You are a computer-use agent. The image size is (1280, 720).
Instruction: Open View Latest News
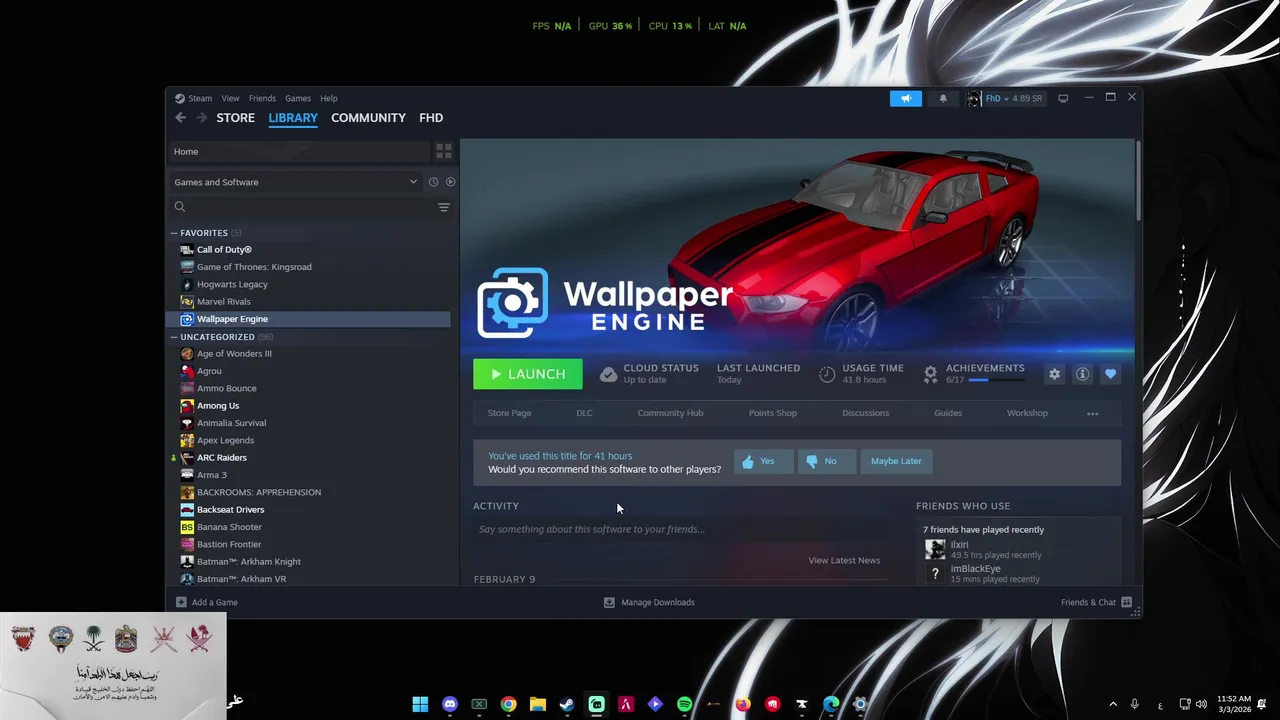coord(844,560)
